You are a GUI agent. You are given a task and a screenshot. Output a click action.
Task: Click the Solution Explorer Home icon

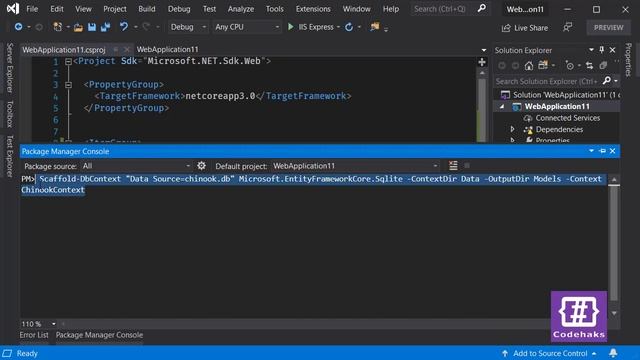pyautogui.click(x=529, y=65)
